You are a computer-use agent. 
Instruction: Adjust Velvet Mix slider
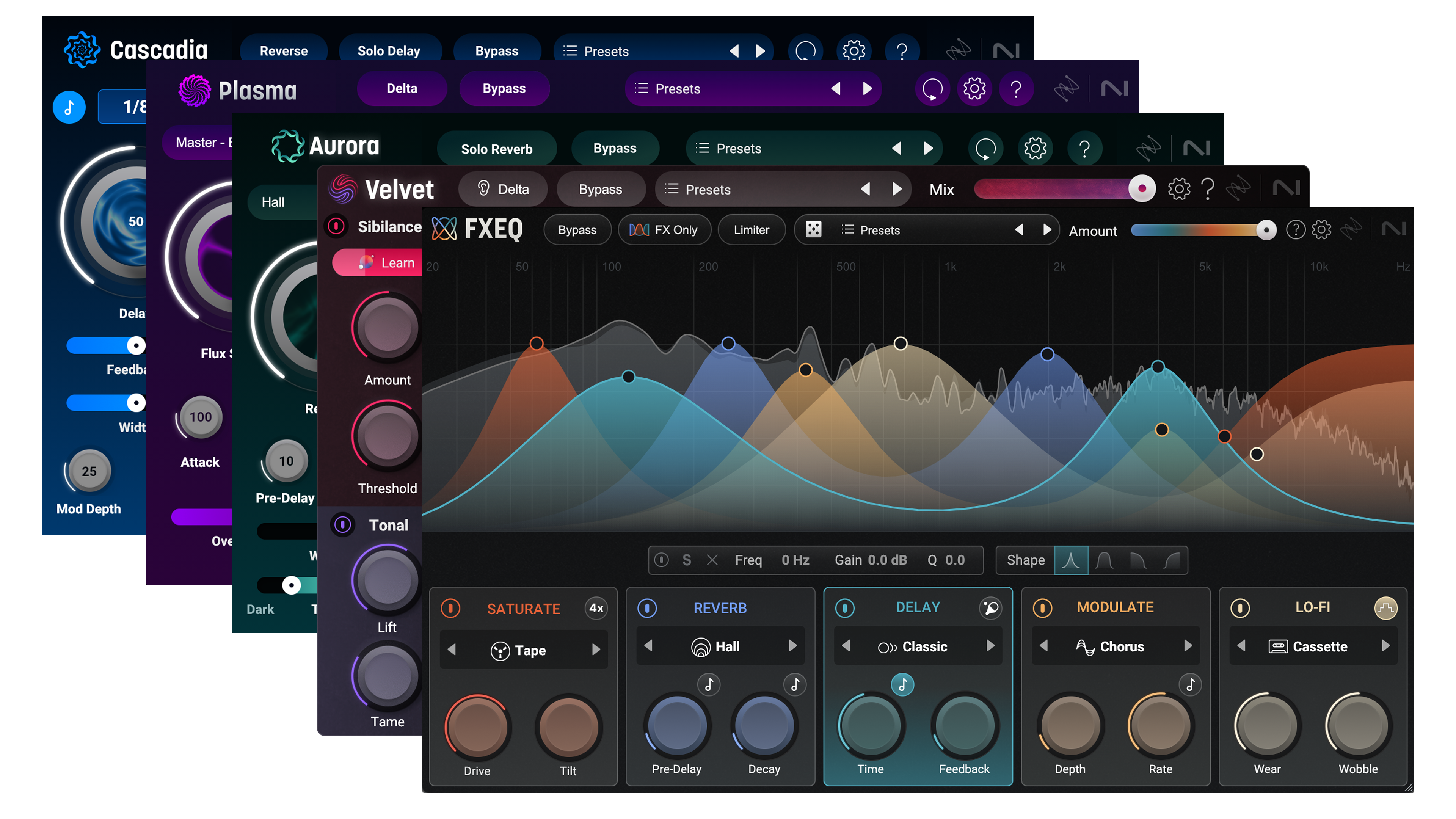[x=1065, y=189]
